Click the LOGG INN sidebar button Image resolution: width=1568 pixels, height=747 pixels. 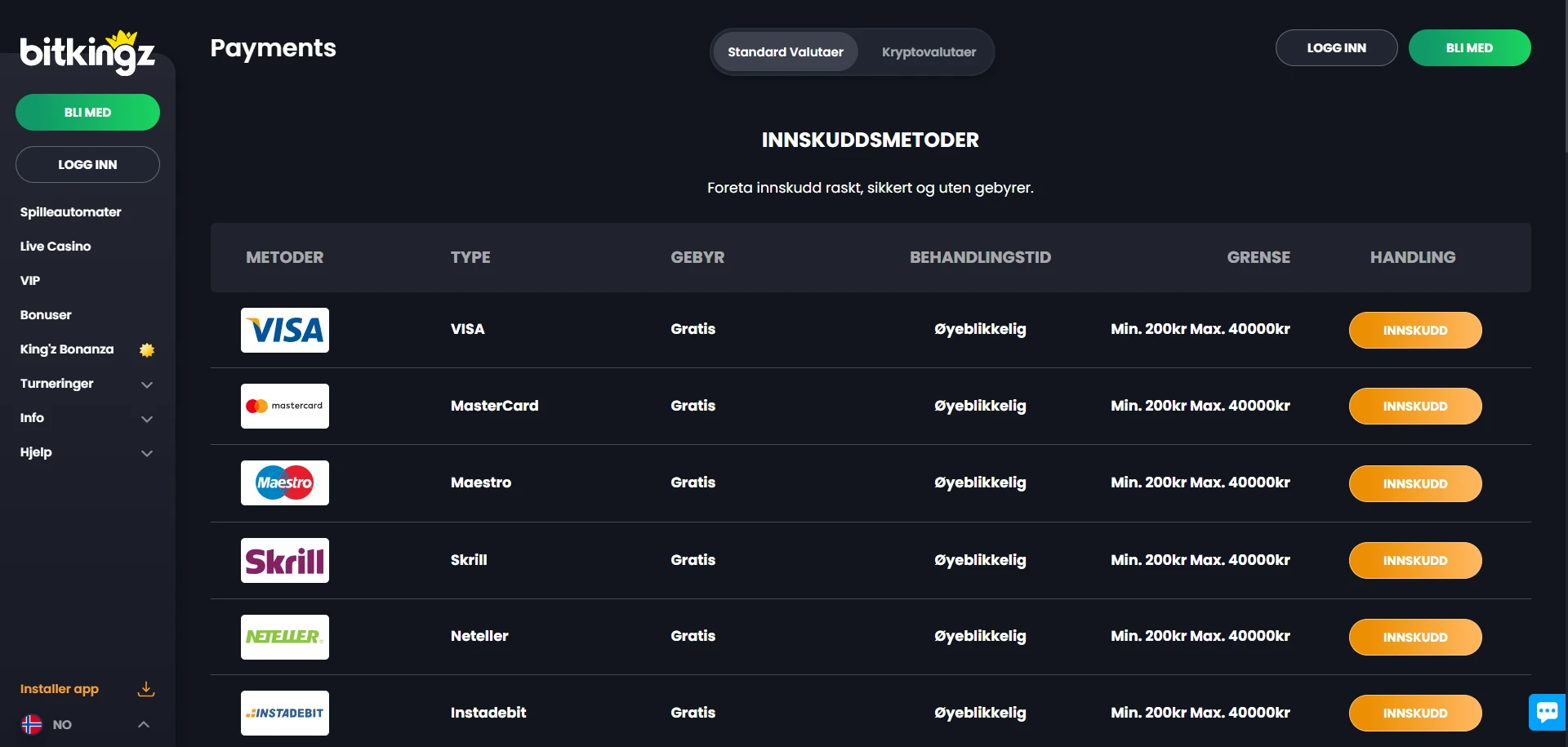pos(87,164)
